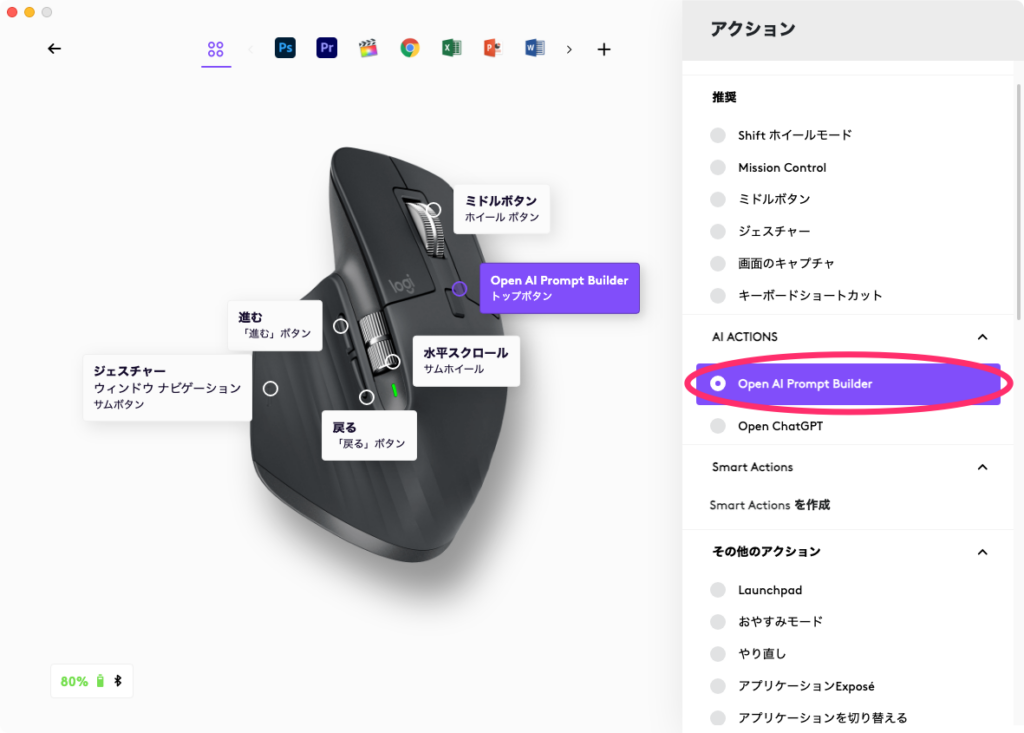Open the 戻る button label card
This screenshot has height=733, width=1024.
(x=369, y=435)
